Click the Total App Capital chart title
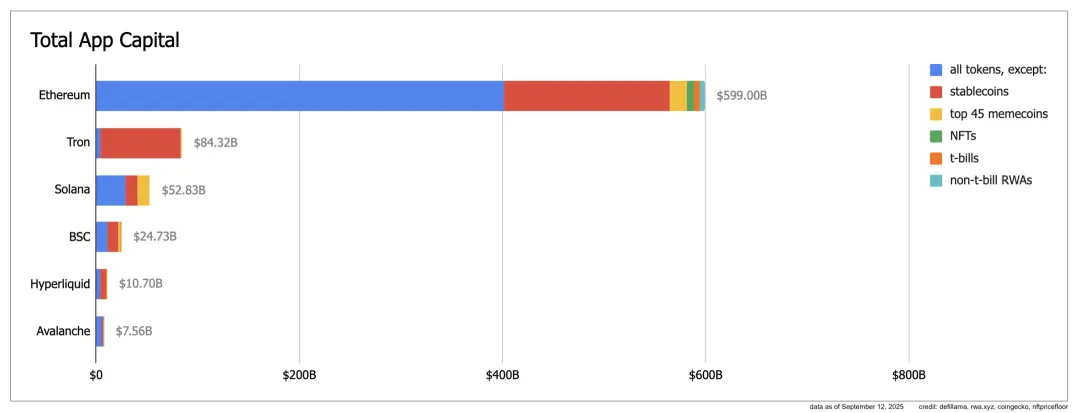The width and height of the screenshot is (1080, 413). pos(104,40)
